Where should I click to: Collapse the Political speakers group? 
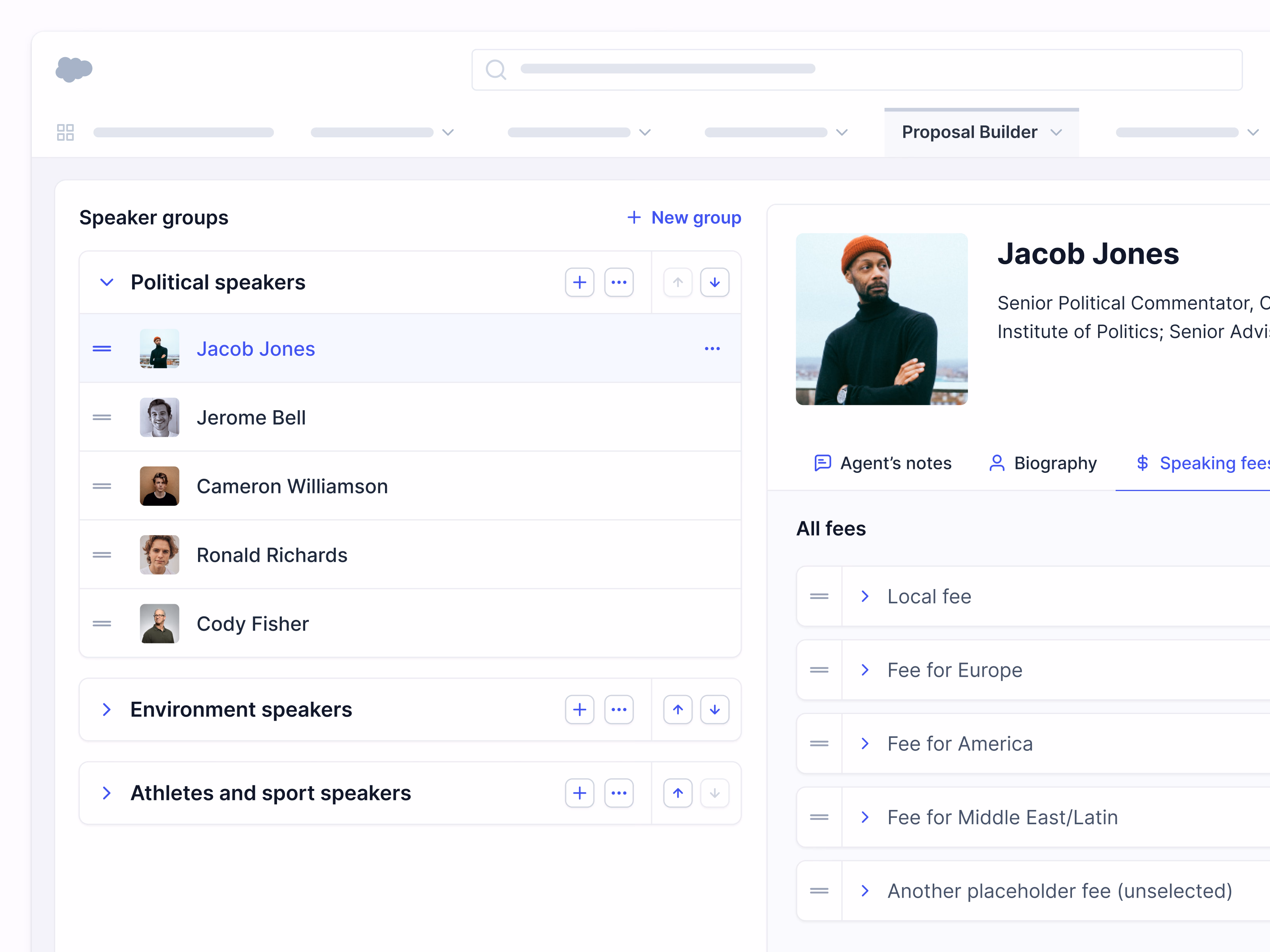tap(107, 282)
